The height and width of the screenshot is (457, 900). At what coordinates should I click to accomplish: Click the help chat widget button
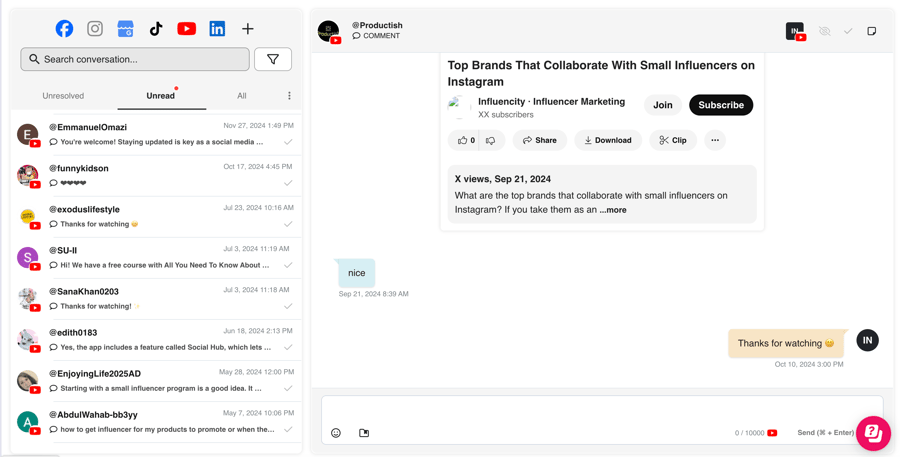(x=872, y=433)
